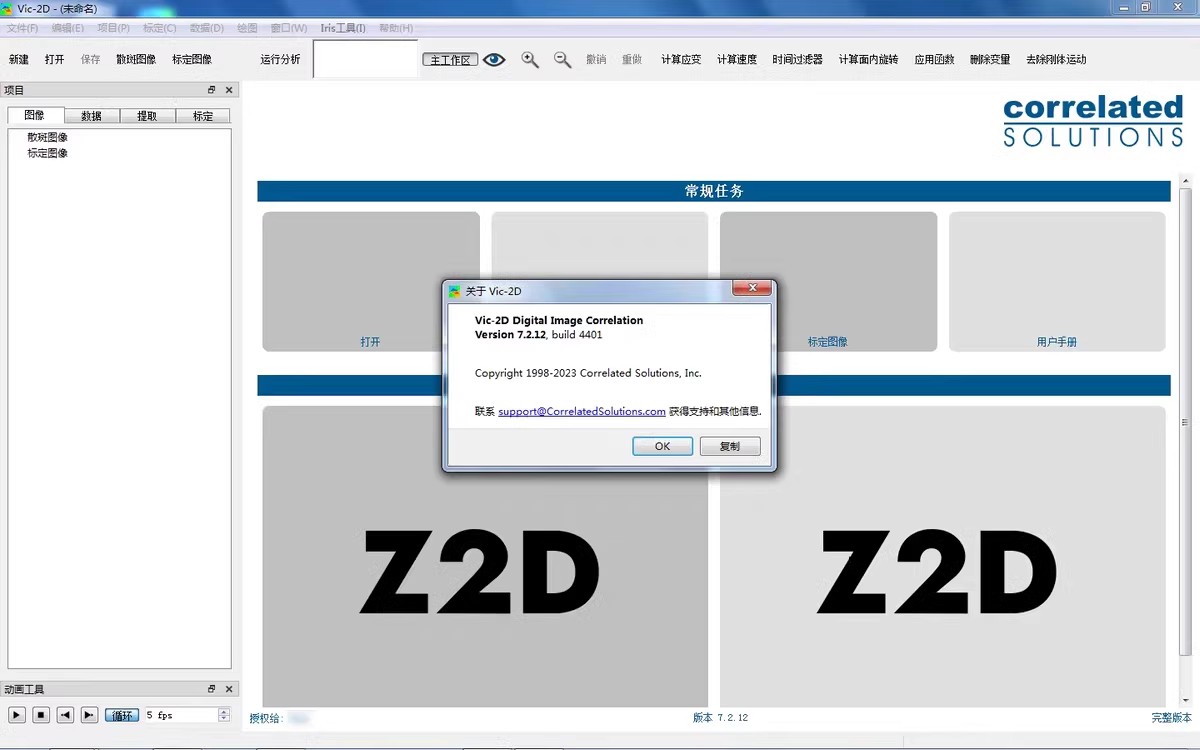
Task: Click the empty box beside 运行分析
Action: [x=365, y=59]
